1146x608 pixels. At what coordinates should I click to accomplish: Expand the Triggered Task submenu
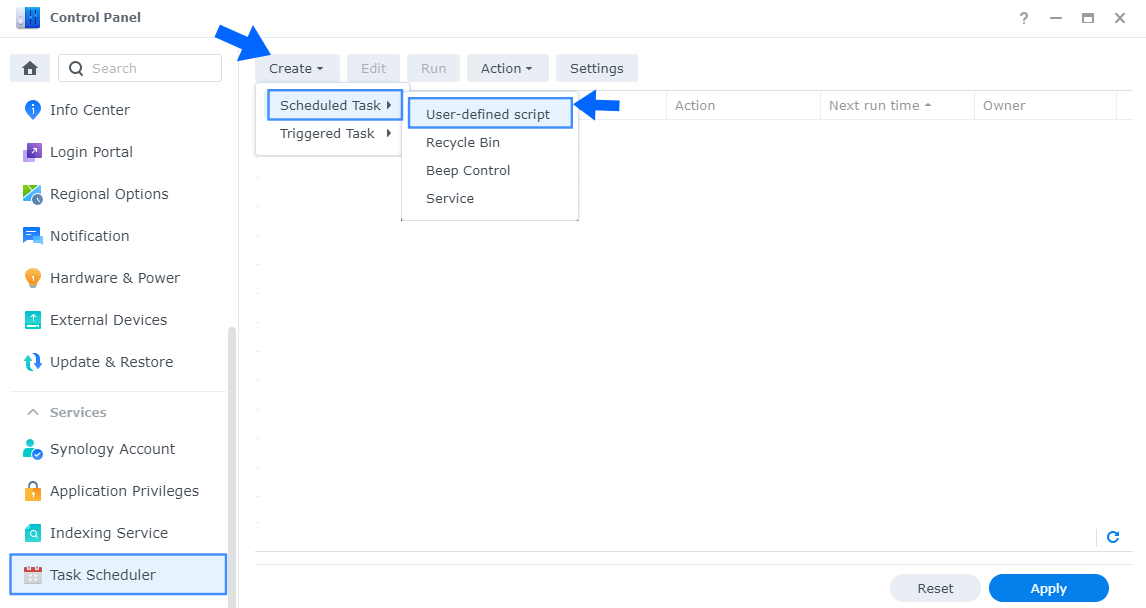click(x=334, y=134)
